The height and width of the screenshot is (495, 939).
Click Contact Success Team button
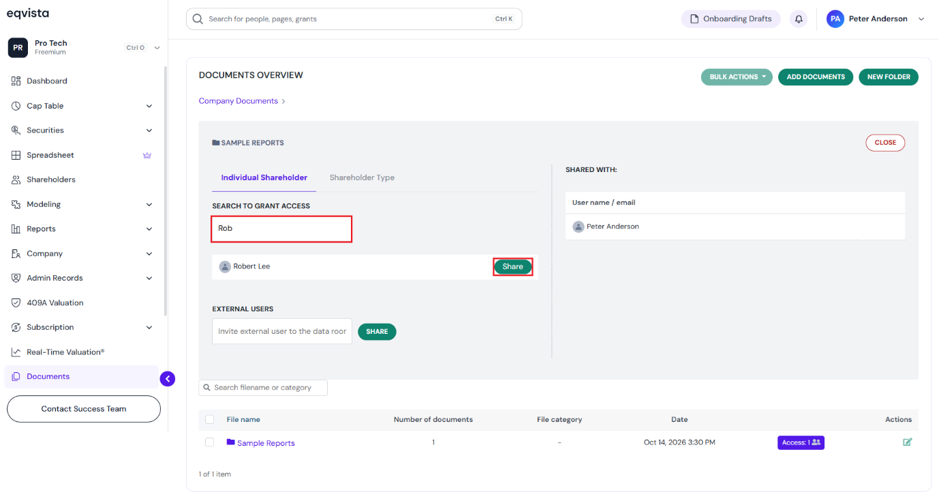click(x=84, y=409)
